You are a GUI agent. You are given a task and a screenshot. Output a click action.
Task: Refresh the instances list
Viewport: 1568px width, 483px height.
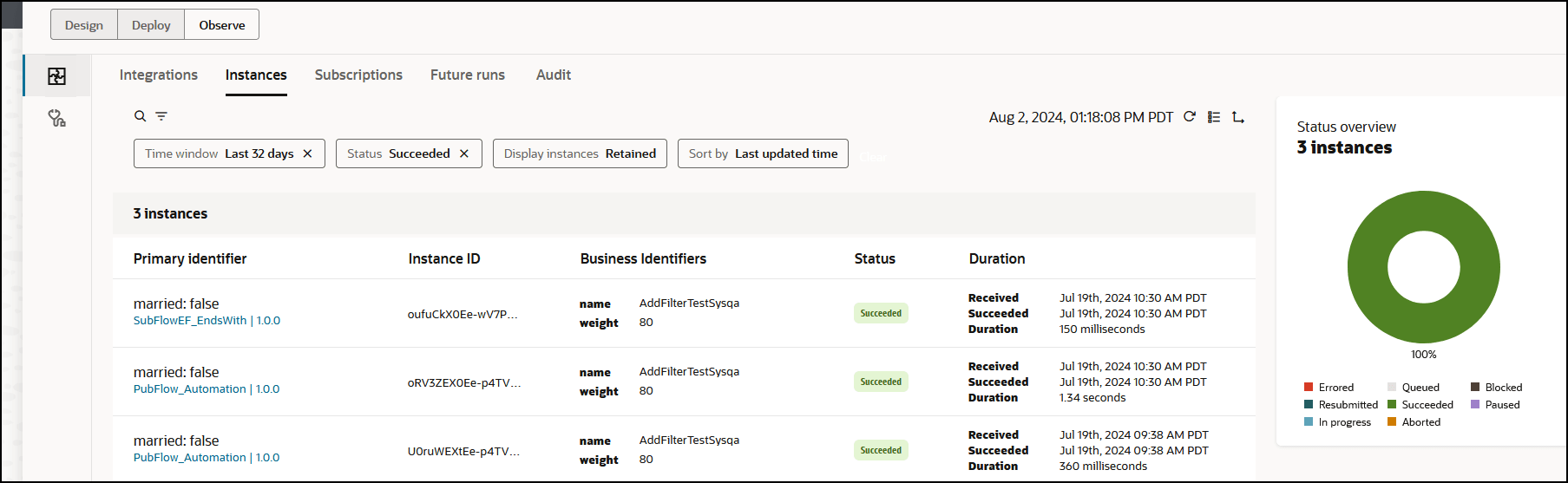click(x=1190, y=117)
